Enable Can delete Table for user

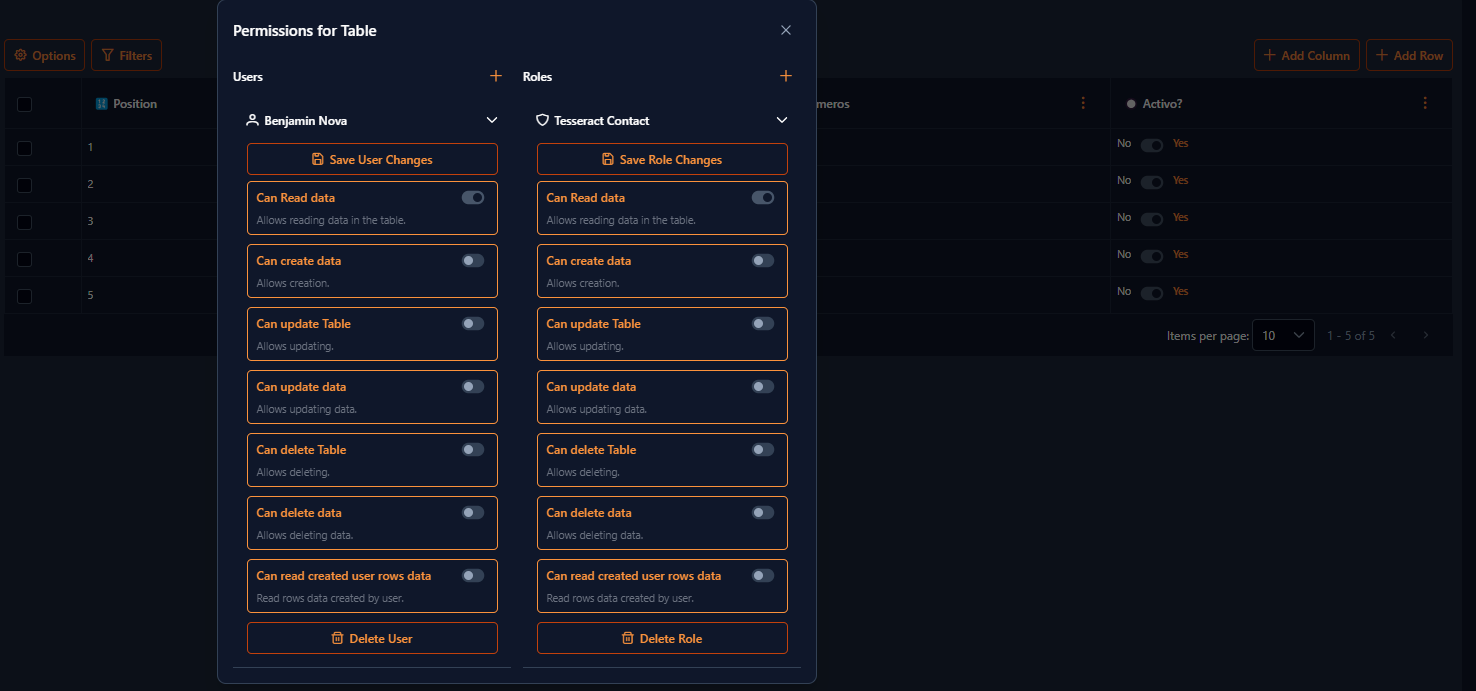coord(473,450)
